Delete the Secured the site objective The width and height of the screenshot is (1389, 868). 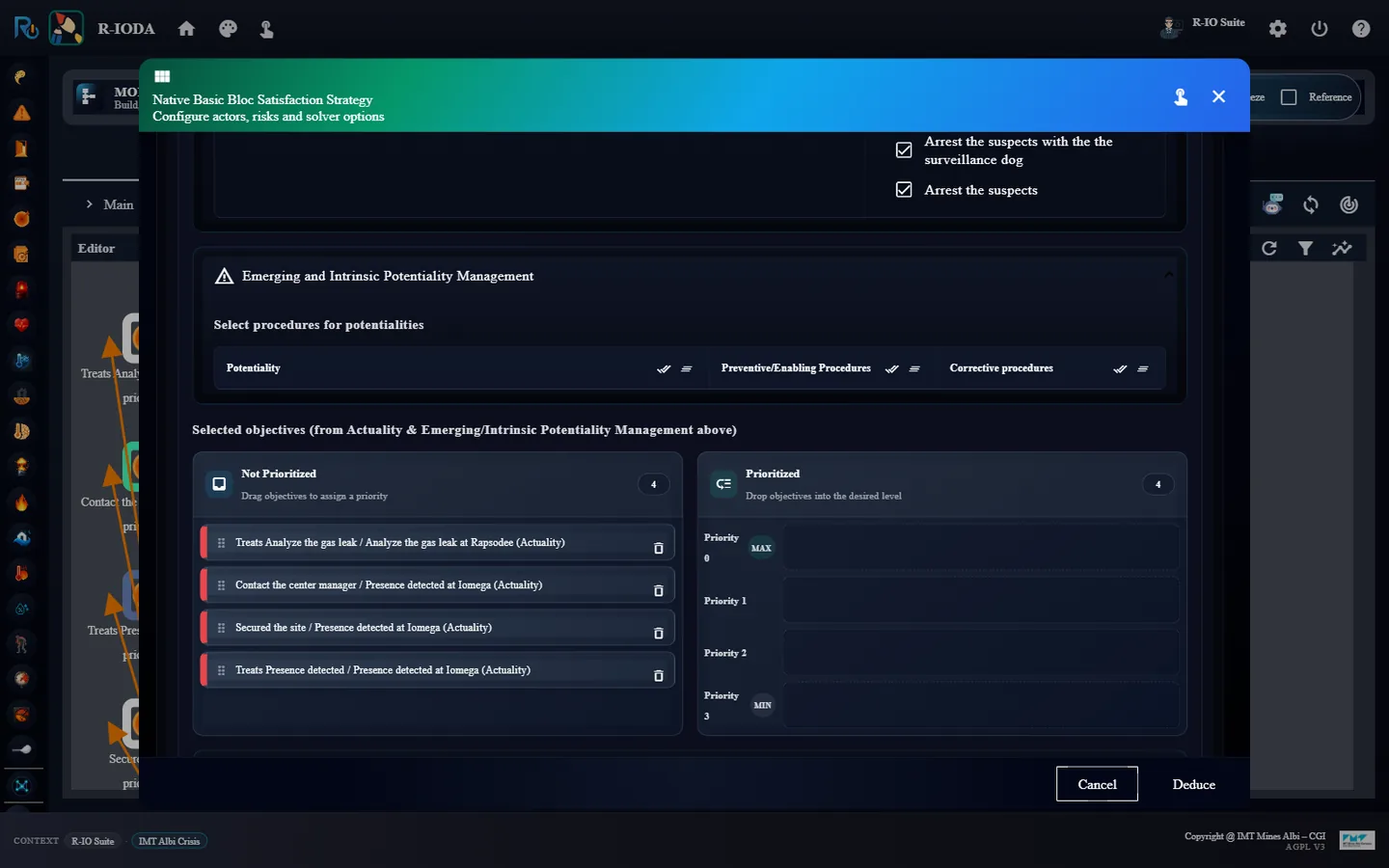pyautogui.click(x=659, y=633)
